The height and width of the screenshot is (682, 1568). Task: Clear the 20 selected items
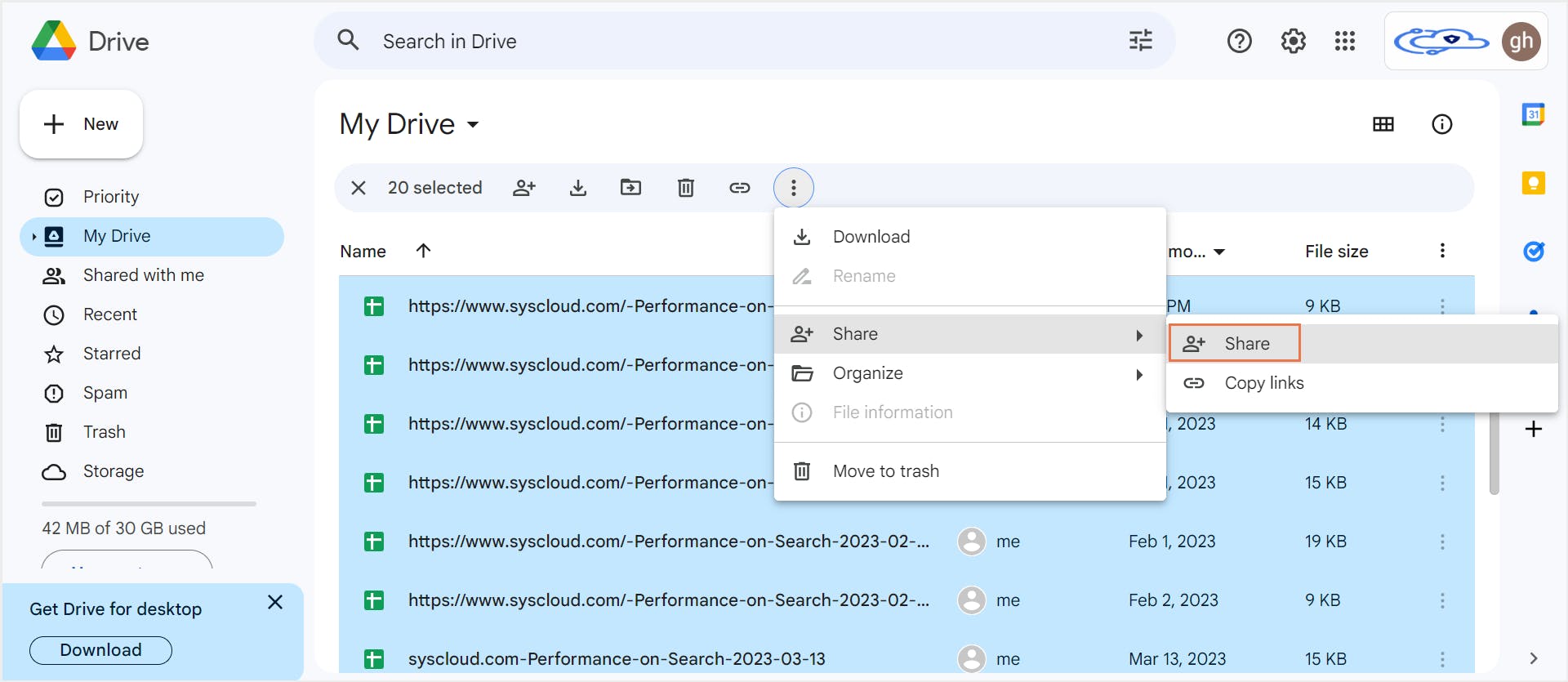pos(358,188)
